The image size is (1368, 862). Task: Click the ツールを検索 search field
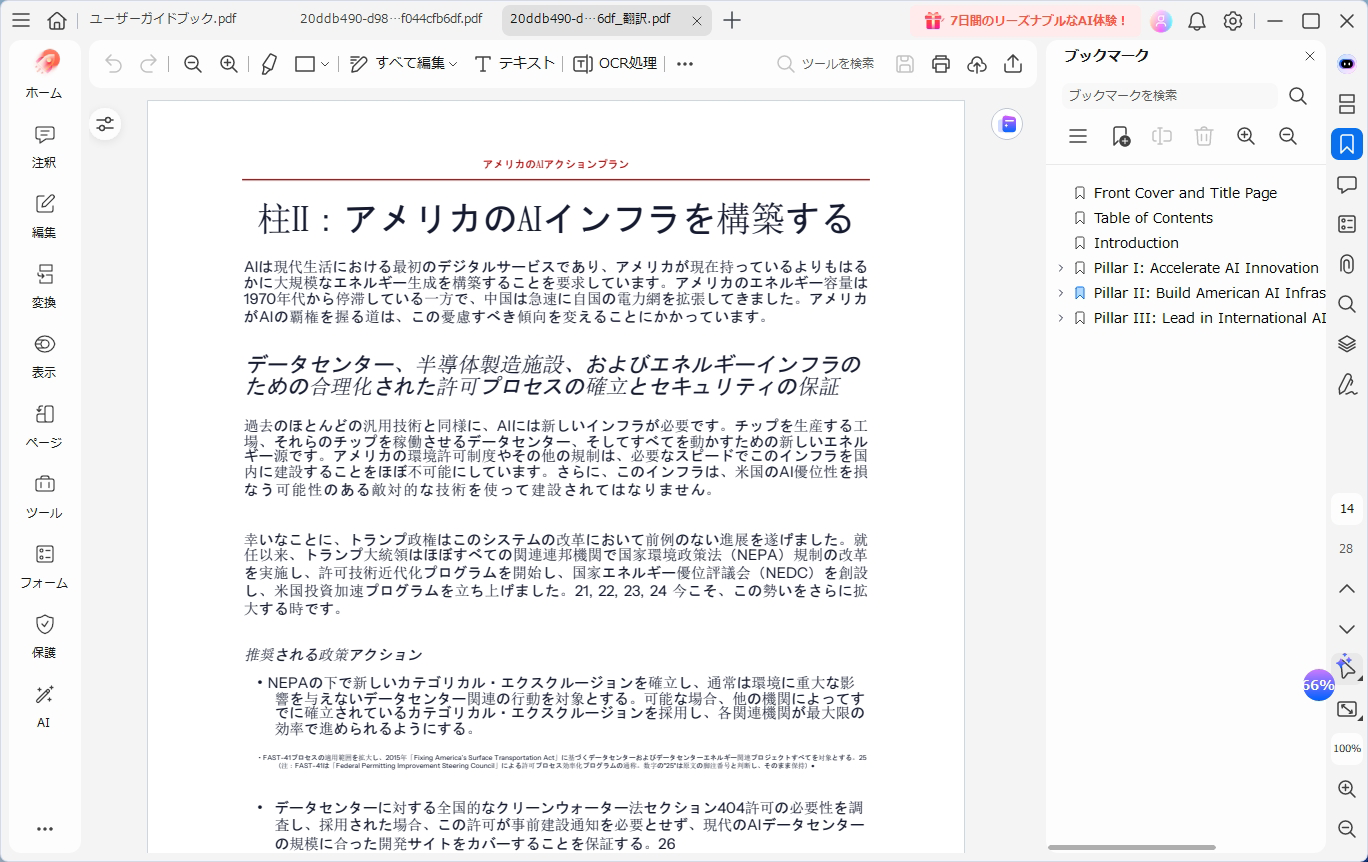pyautogui.click(x=826, y=64)
